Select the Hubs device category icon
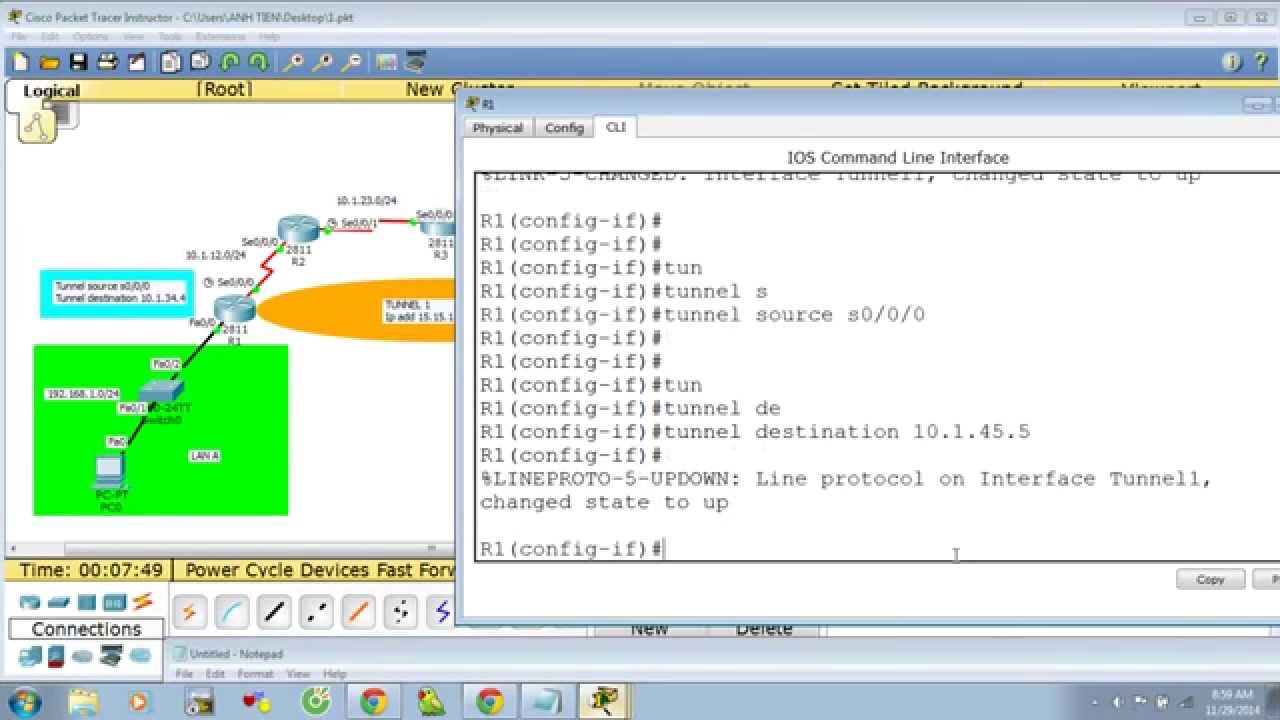1280x720 pixels. click(86, 602)
